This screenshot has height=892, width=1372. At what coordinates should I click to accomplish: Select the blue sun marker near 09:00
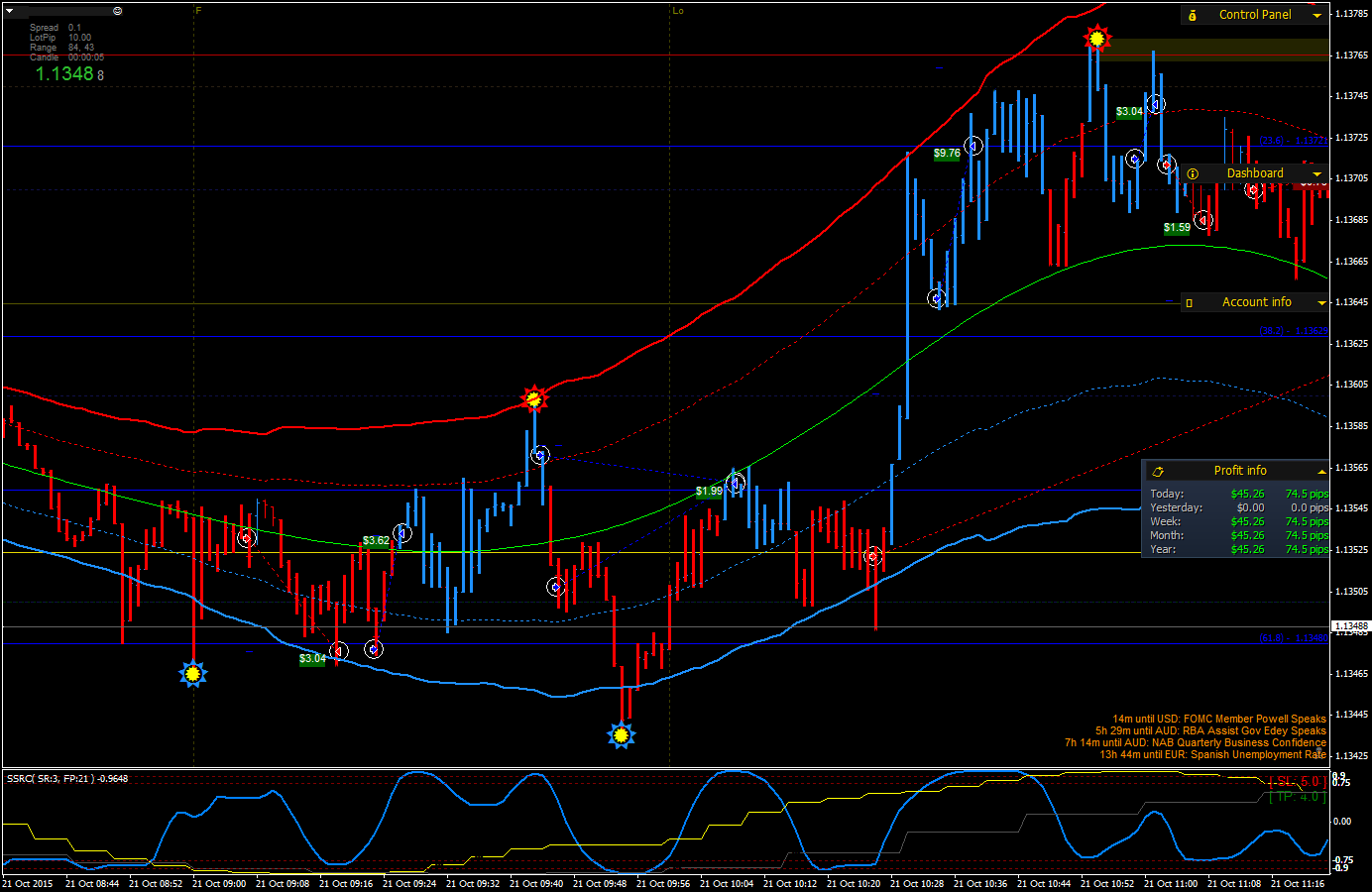tap(193, 674)
